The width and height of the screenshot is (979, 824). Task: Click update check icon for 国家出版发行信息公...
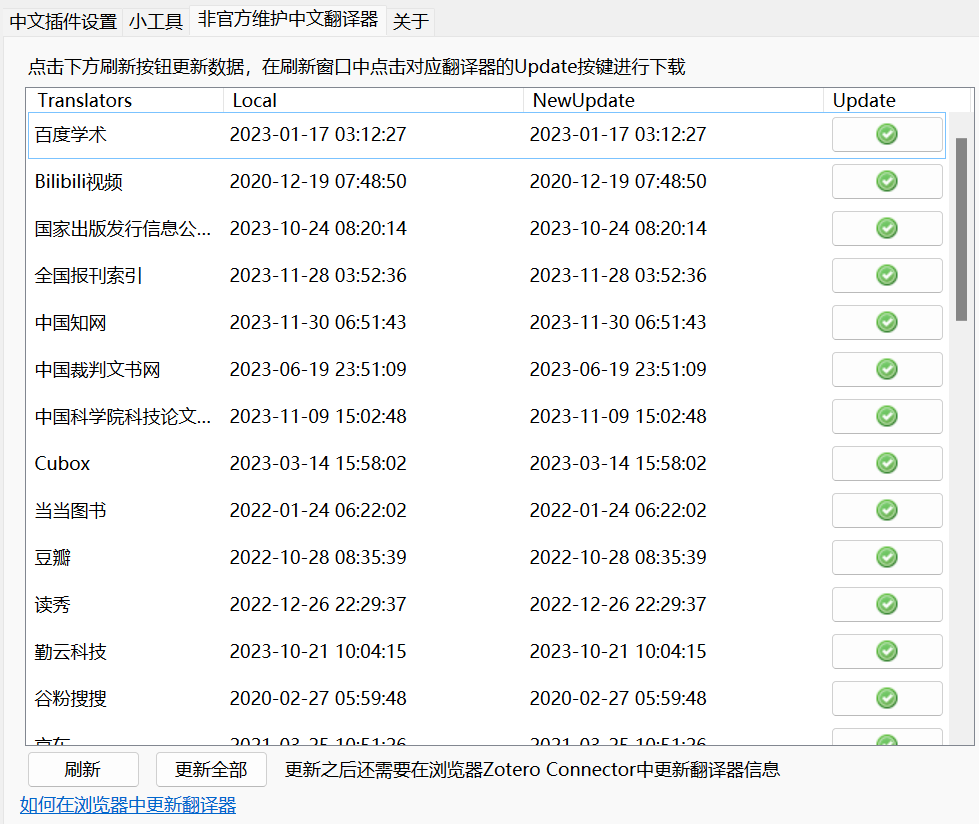[887, 228]
